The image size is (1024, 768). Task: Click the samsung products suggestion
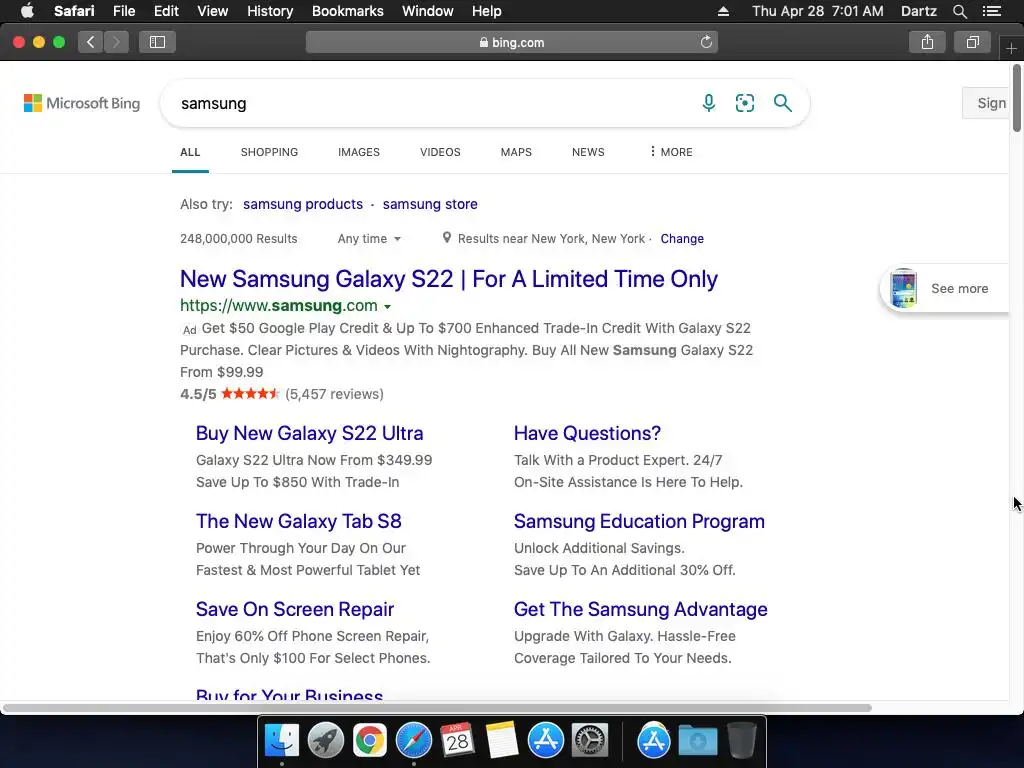coord(302,204)
